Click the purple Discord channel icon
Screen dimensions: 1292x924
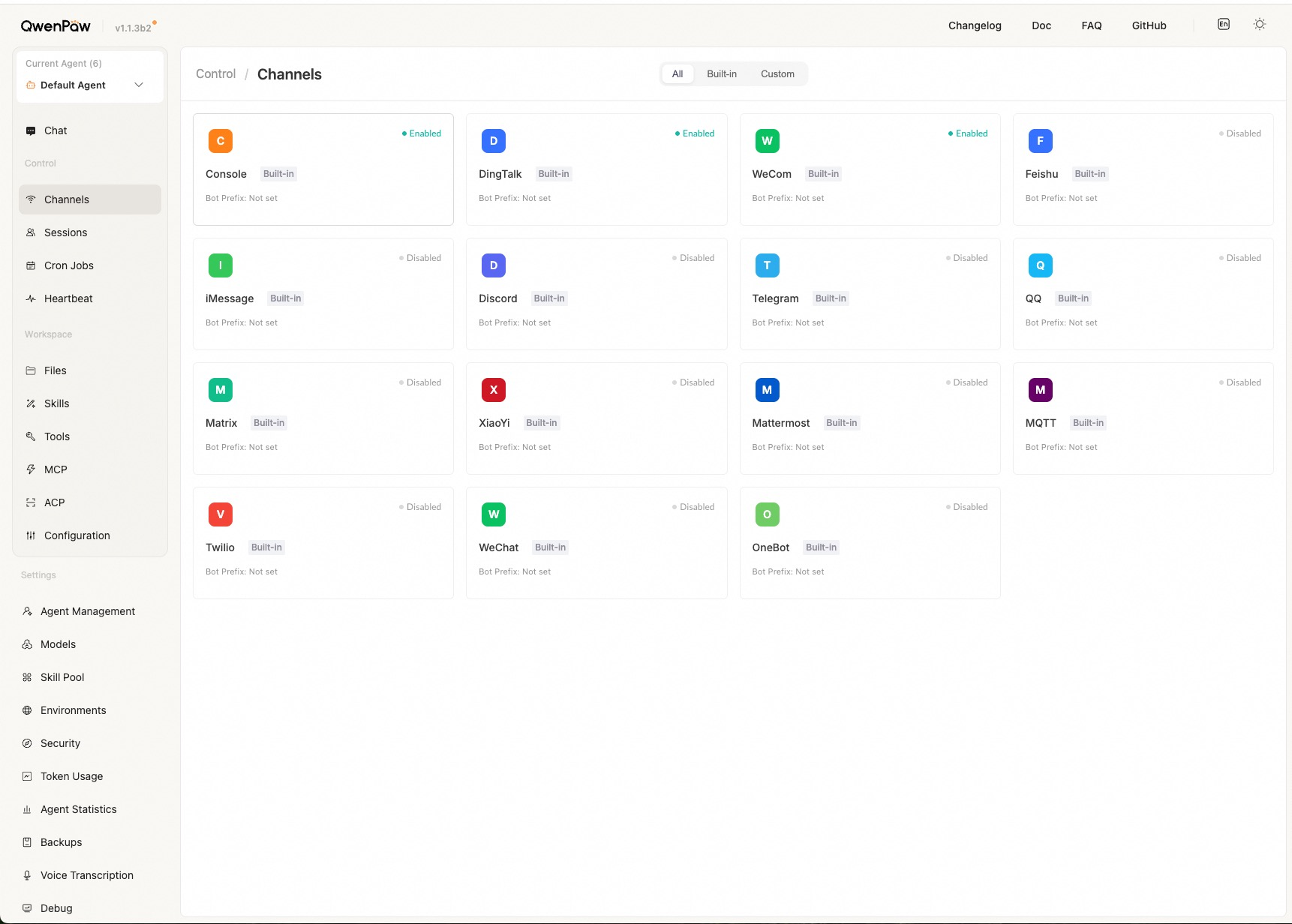click(x=494, y=265)
